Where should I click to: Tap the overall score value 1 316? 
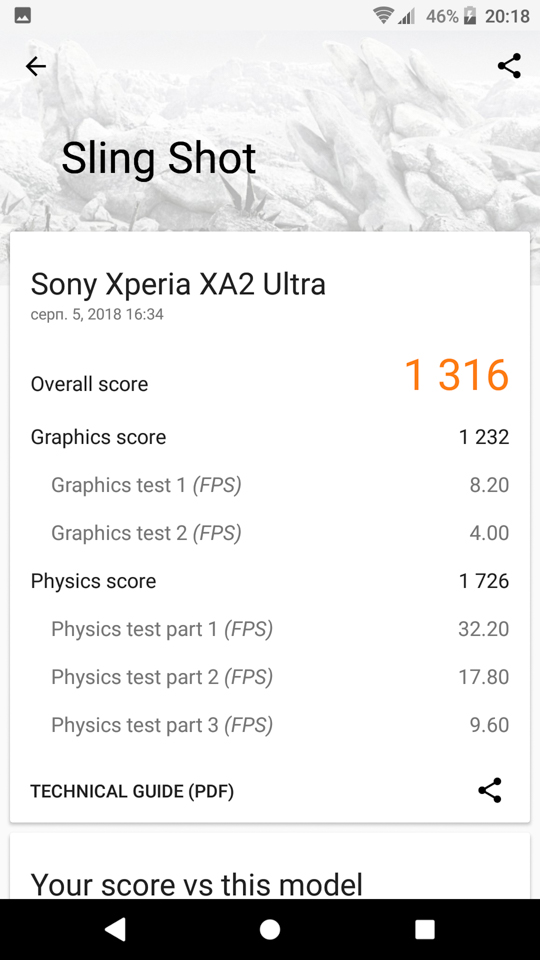click(x=457, y=375)
